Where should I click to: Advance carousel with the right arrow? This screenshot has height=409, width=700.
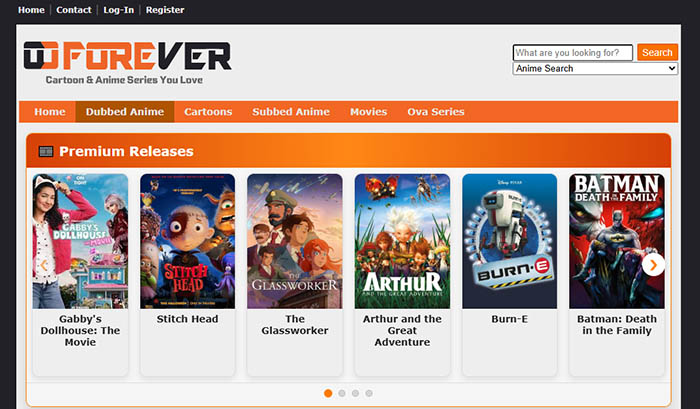click(653, 265)
